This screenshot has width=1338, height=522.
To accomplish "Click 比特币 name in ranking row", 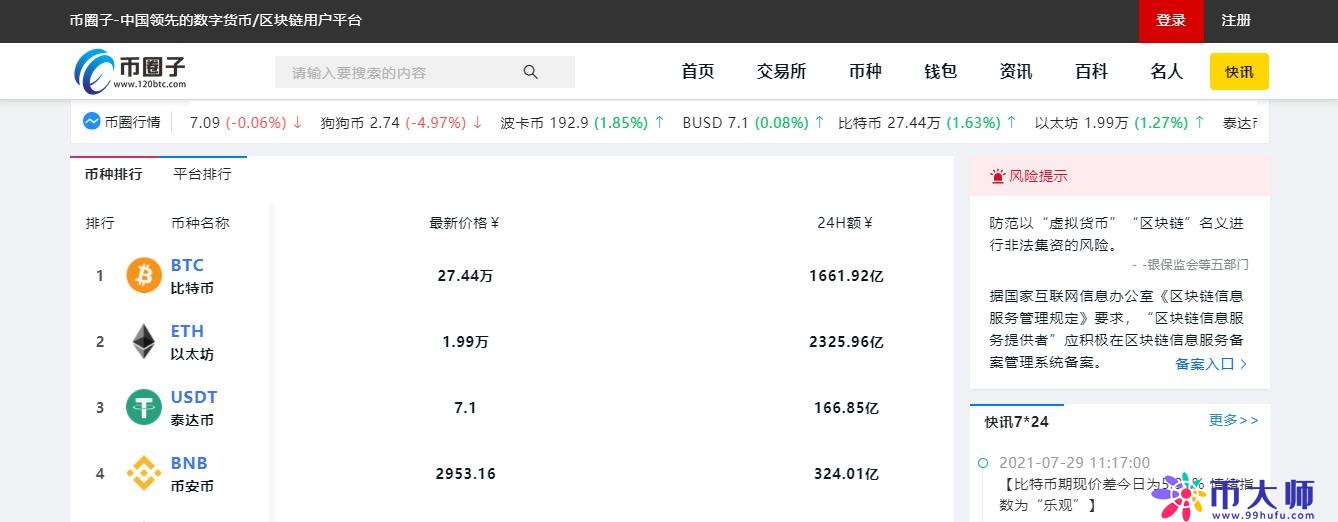I will coord(192,288).
